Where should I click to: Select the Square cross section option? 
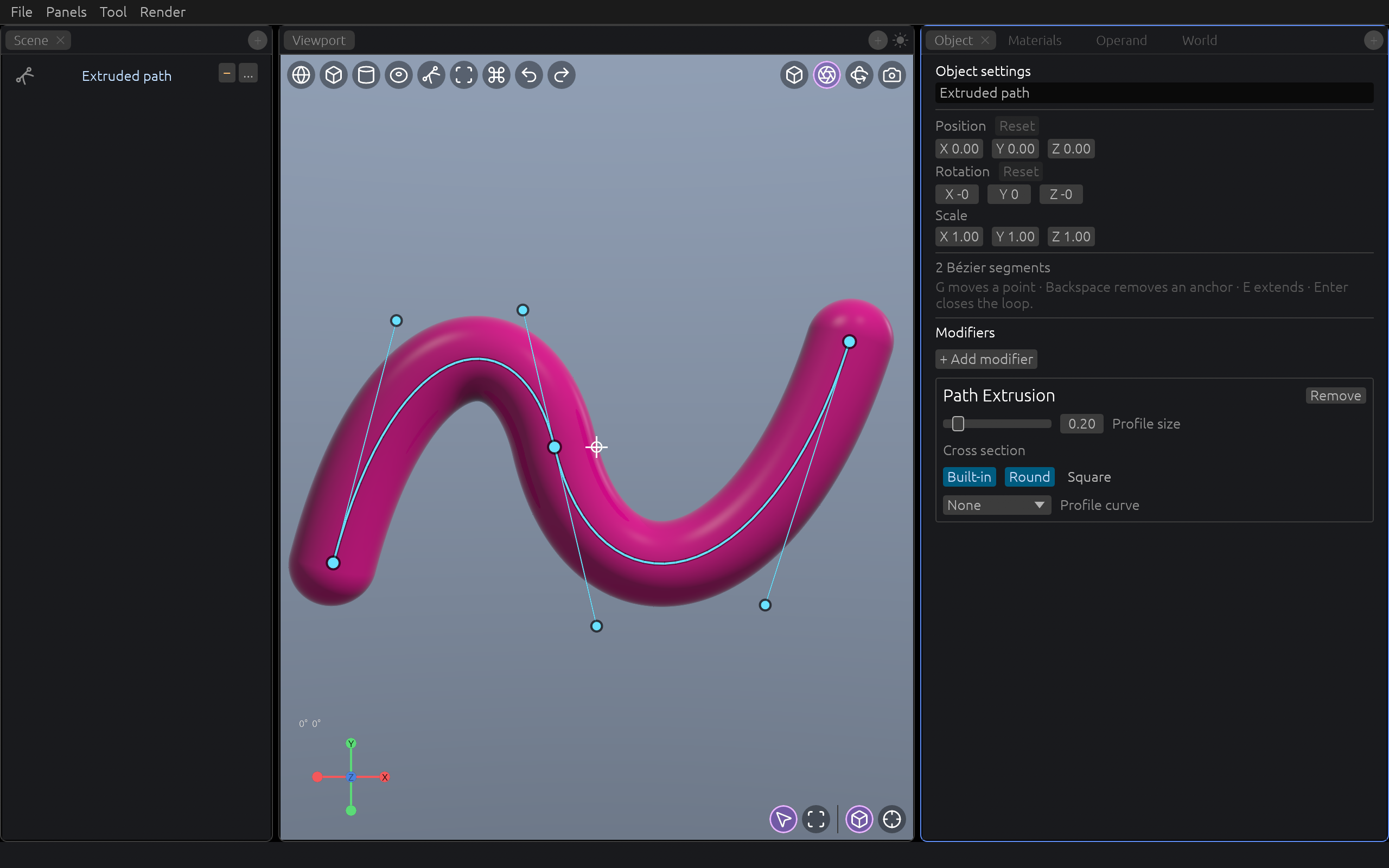tap(1089, 477)
